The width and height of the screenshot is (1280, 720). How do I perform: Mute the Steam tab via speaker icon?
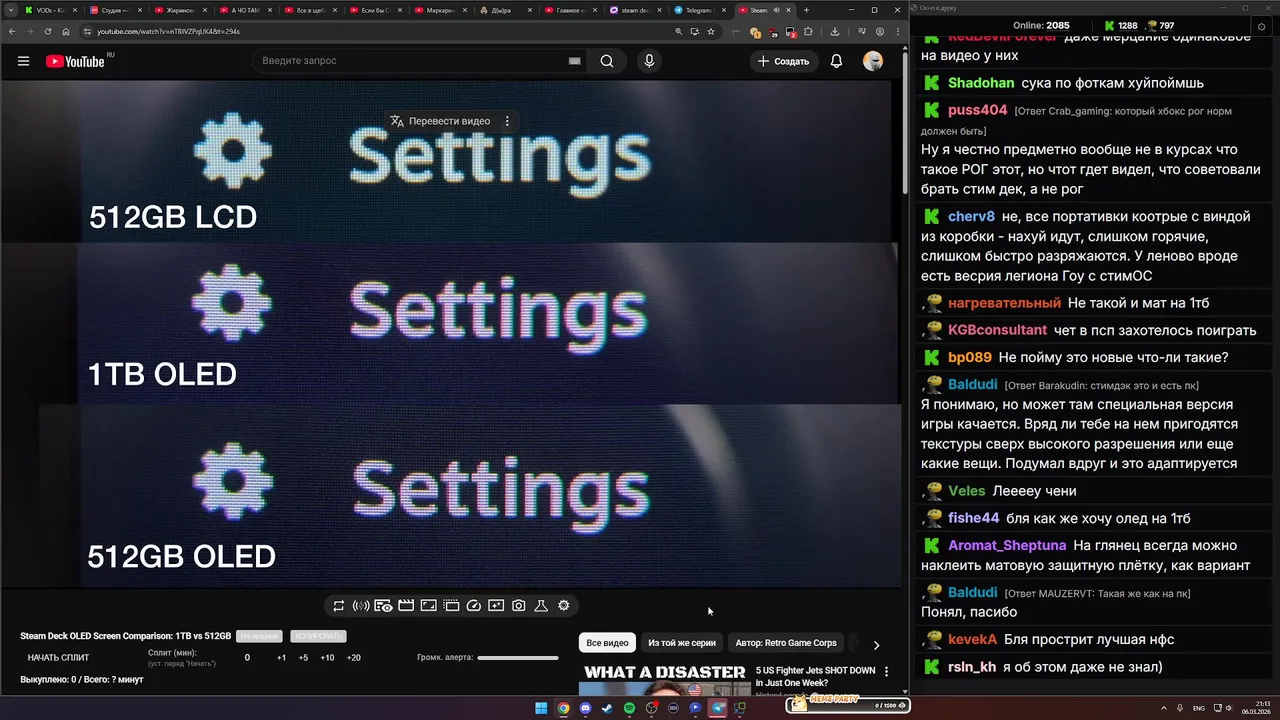coord(776,10)
